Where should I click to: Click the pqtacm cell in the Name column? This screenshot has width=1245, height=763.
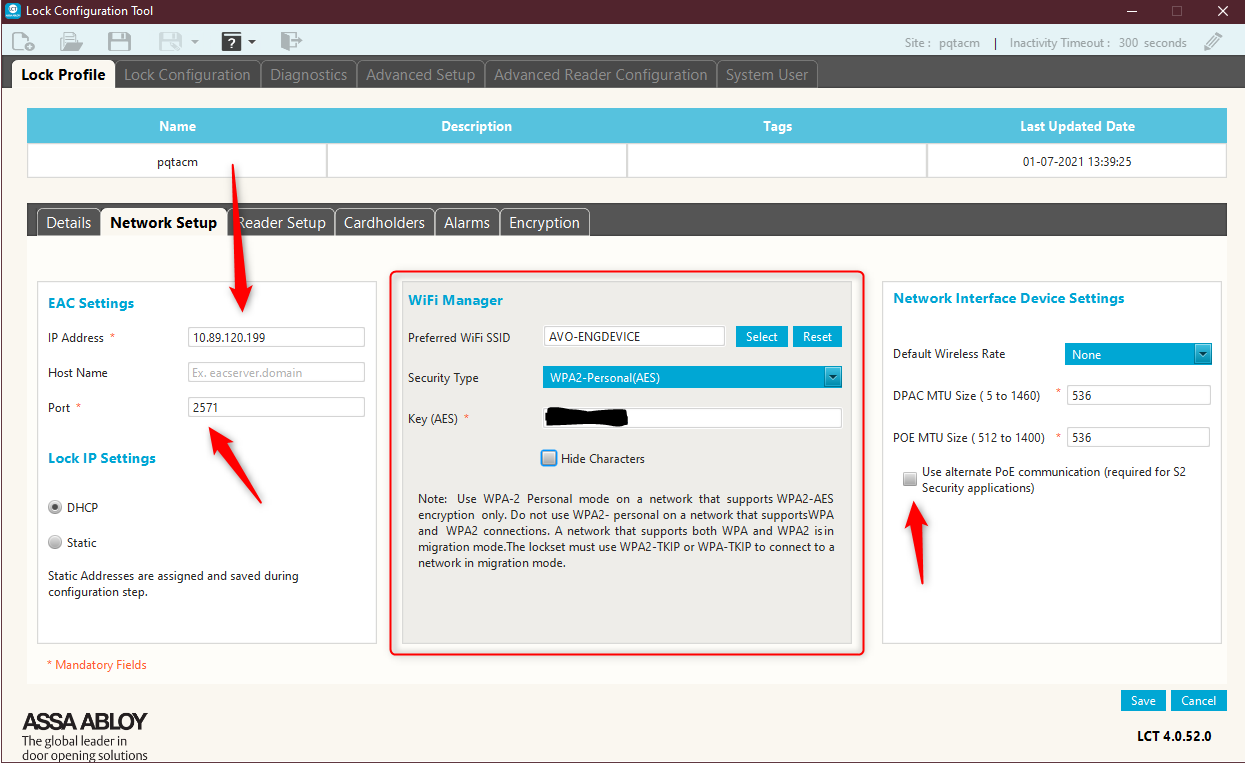coord(177,161)
